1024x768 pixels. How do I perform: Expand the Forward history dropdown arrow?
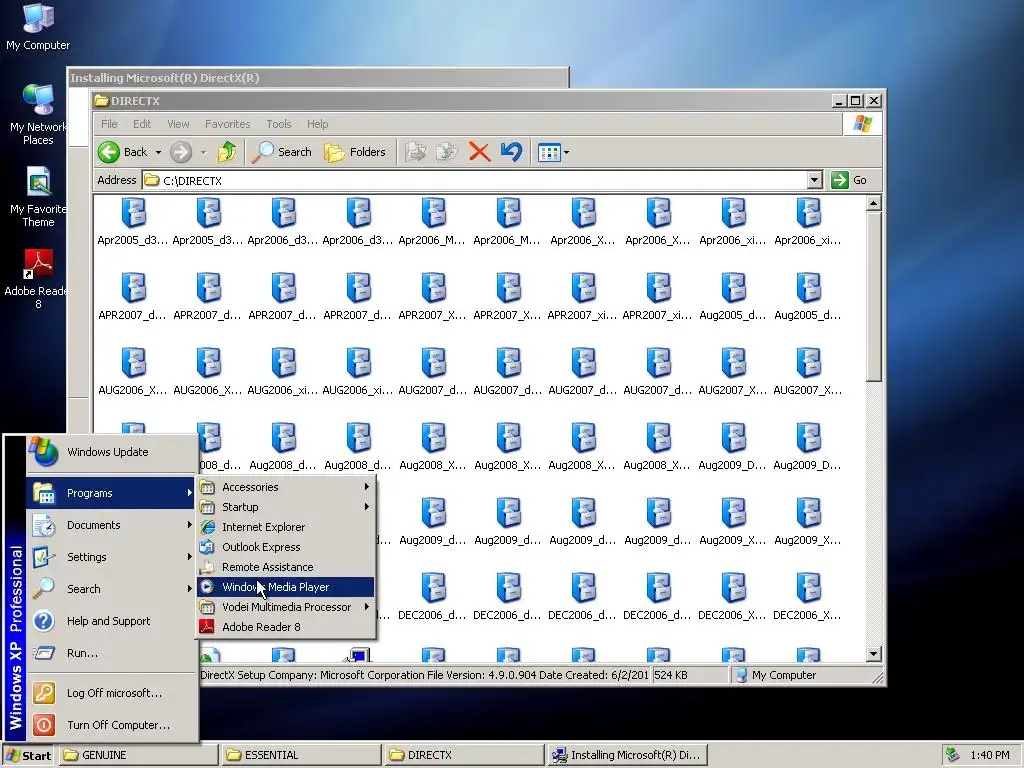[x=203, y=152]
